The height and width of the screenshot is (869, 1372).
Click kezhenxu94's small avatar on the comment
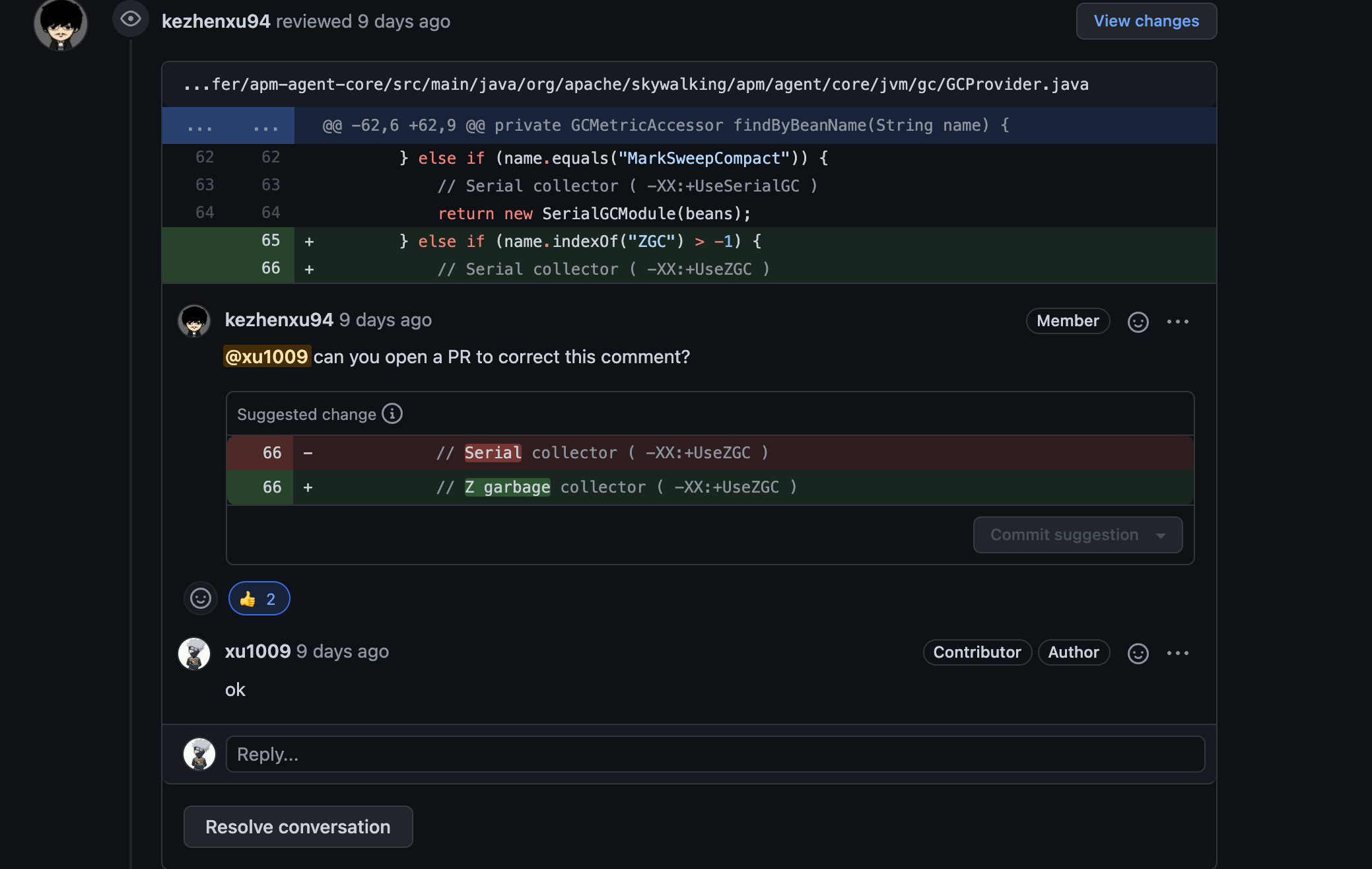[x=194, y=321]
